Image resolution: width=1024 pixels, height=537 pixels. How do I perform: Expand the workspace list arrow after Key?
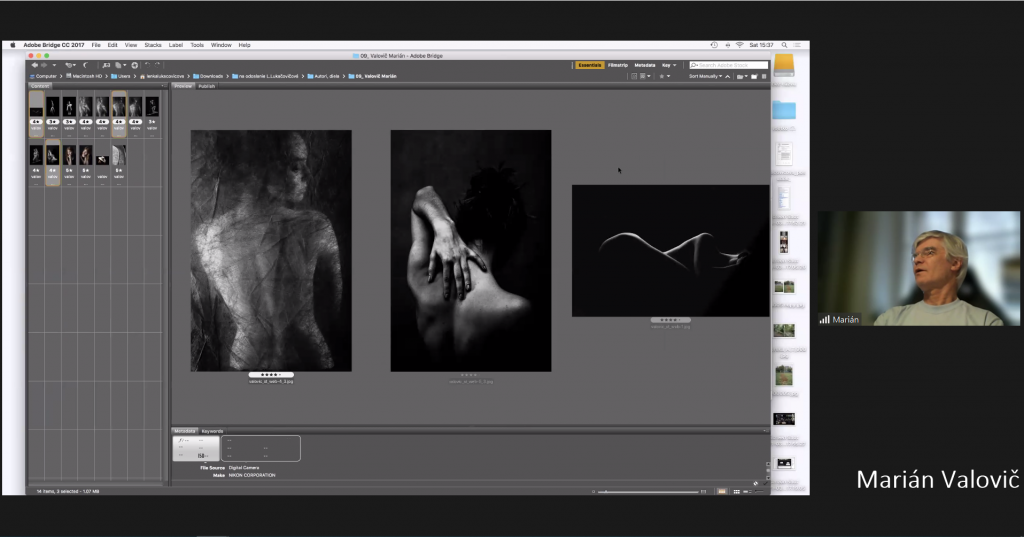click(x=675, y=65)
